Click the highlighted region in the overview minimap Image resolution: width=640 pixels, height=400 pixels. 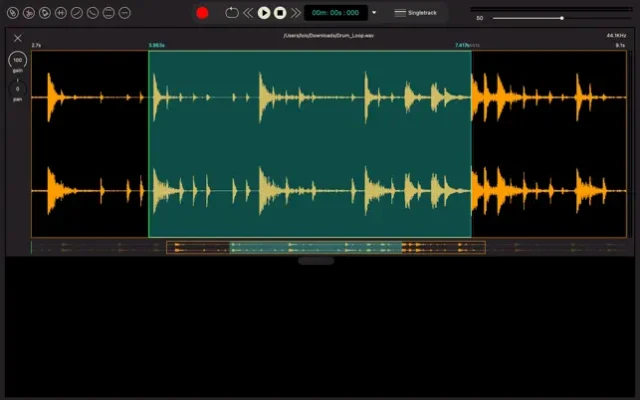coord(316,247)
